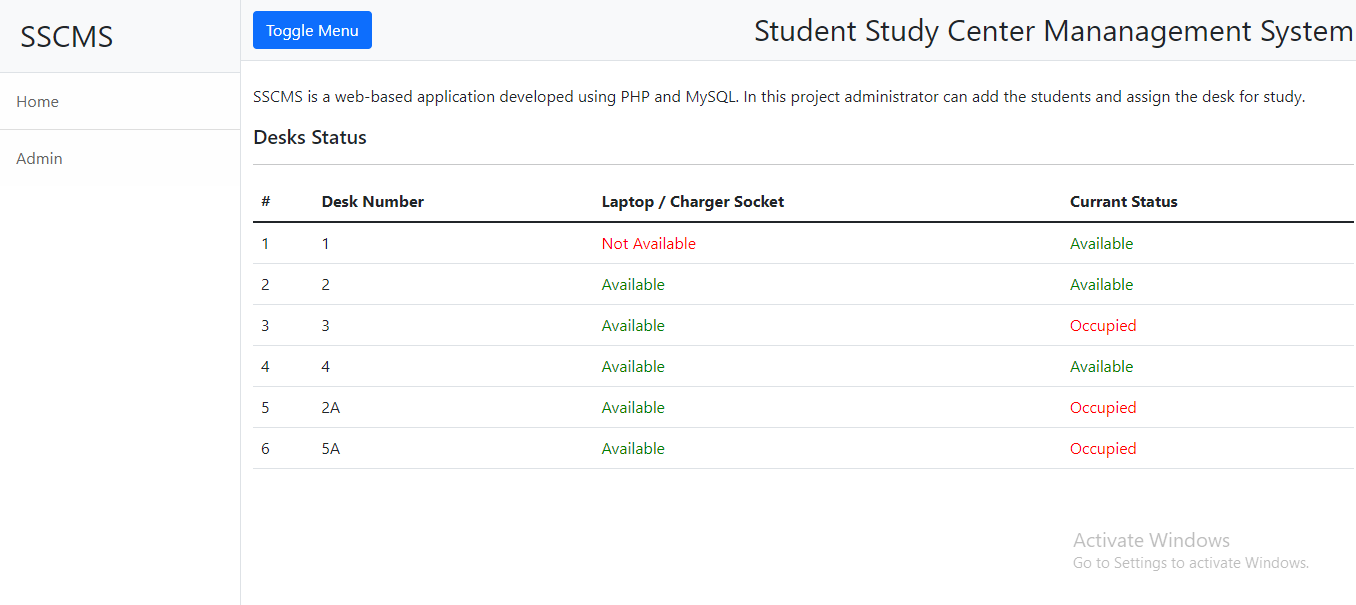
Task: Click row index 5 in the table
Action: click(266, 408)
